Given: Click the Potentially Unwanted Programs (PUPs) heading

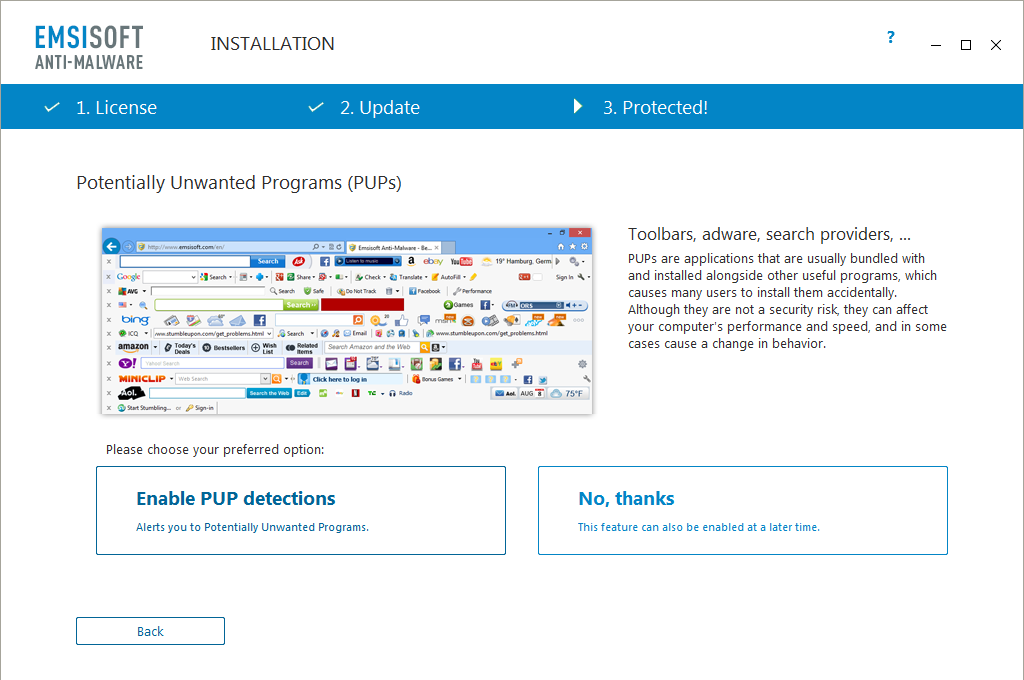Looking at the screenshot, I should (239, 183).
